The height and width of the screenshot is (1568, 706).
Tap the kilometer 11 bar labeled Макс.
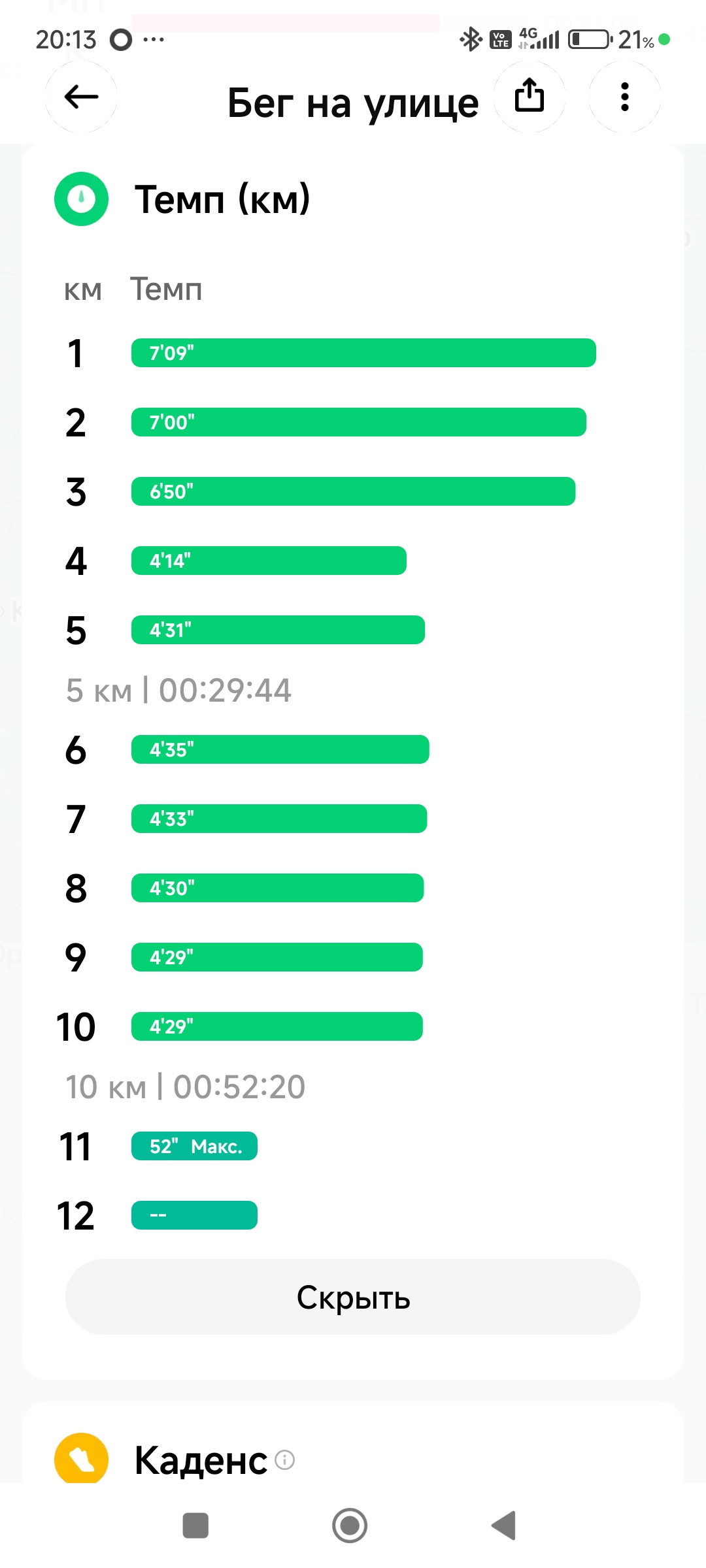click(x=194, y=1146)
